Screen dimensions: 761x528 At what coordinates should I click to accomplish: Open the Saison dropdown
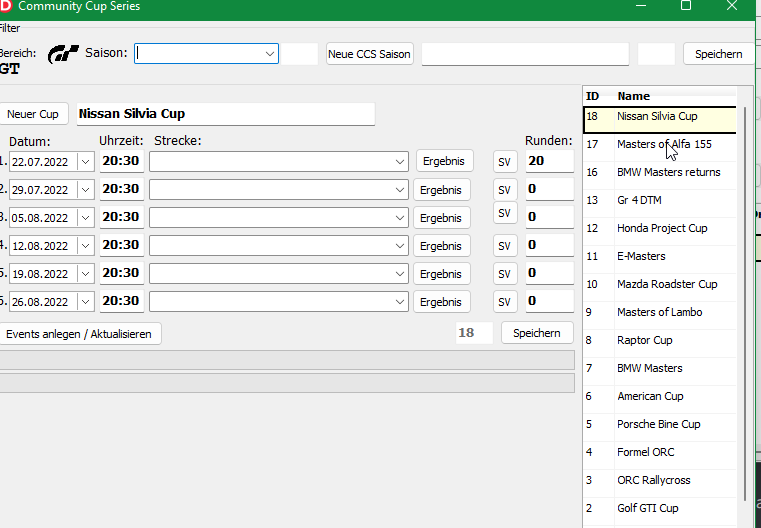pyautogui.click(x=270, y=54)
